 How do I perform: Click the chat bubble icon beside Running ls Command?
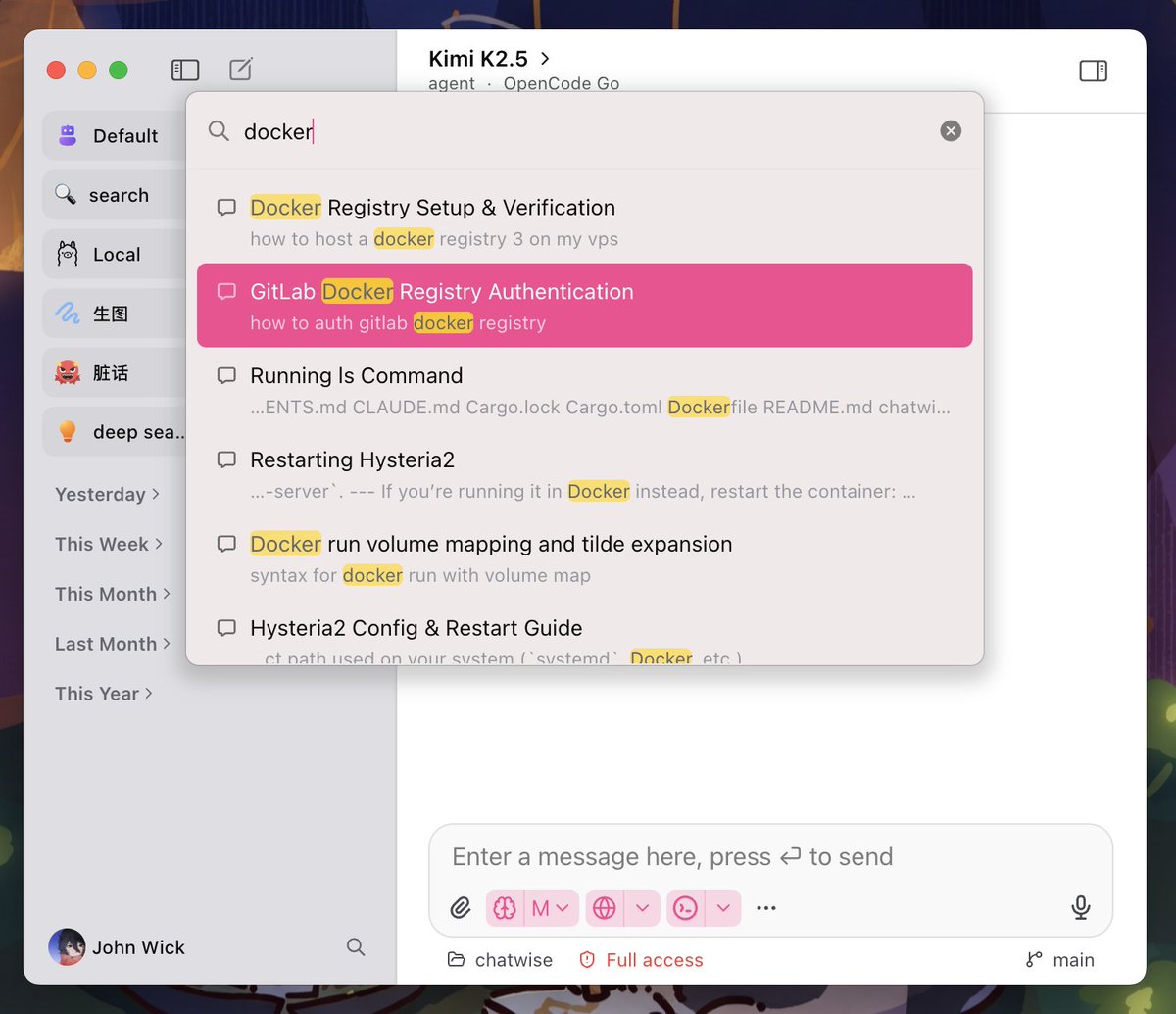226,375
